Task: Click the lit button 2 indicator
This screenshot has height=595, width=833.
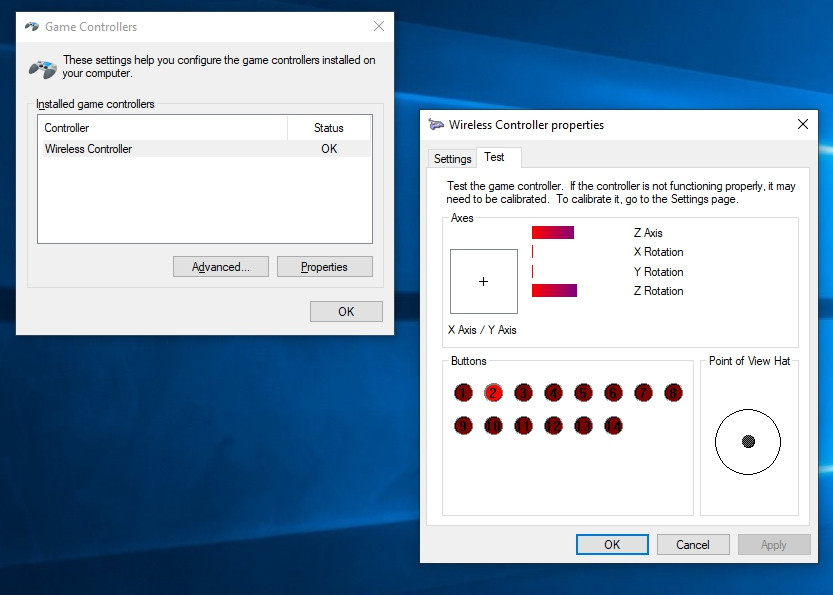Action: pos(493,393)
